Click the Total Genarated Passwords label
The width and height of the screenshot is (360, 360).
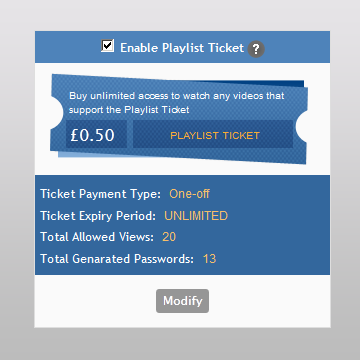pyautogui.click(x=117, y=259)
